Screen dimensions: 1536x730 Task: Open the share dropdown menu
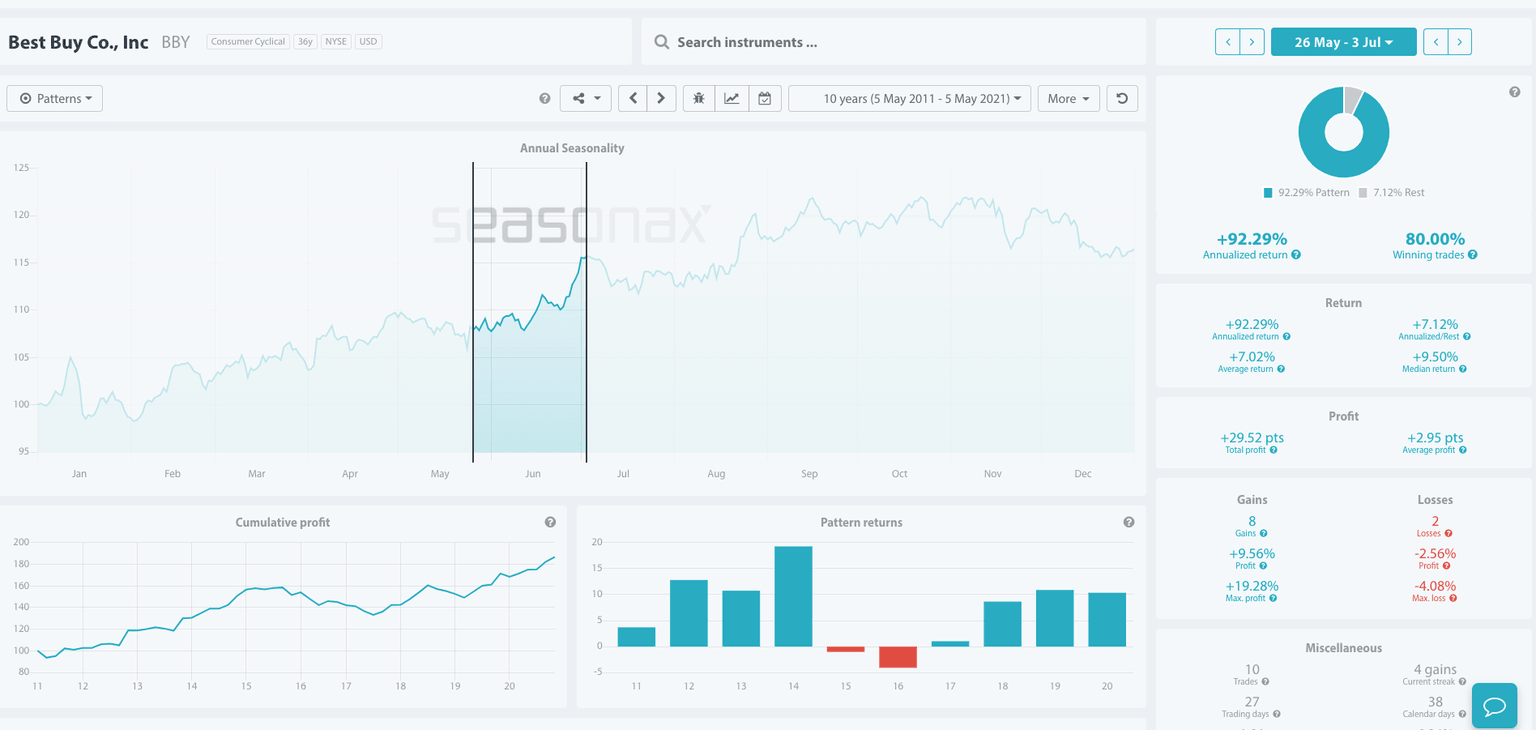tap(585, 99)
